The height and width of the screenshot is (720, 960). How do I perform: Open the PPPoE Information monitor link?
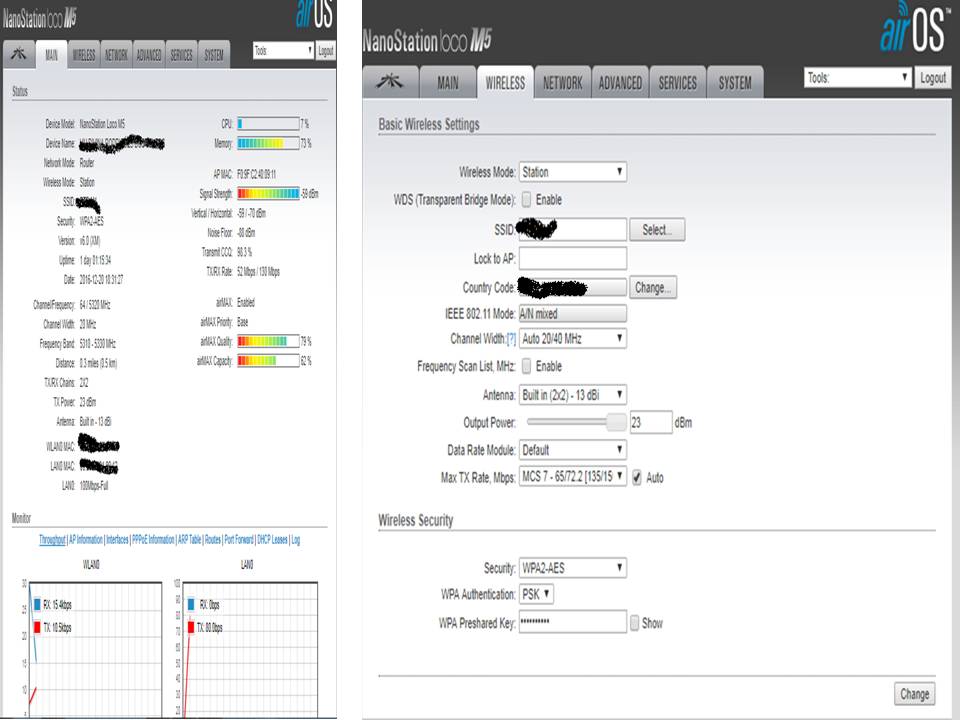click(153, 539)
